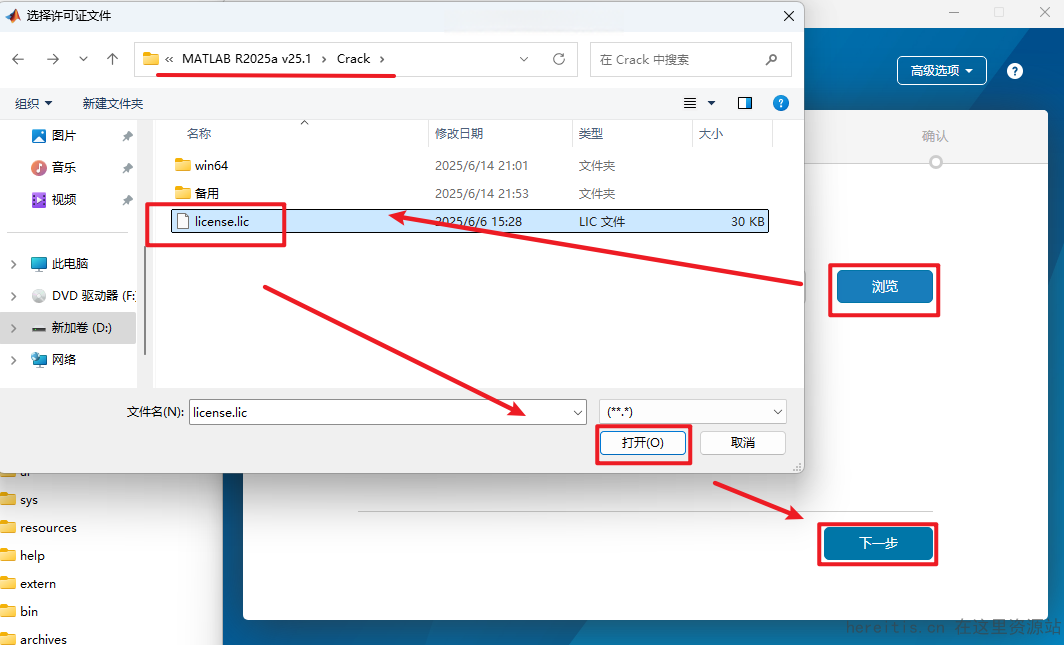Screen dimensions: 1064x645
Task: Open recent locations dropdown chevron
Action: (83, 59)
